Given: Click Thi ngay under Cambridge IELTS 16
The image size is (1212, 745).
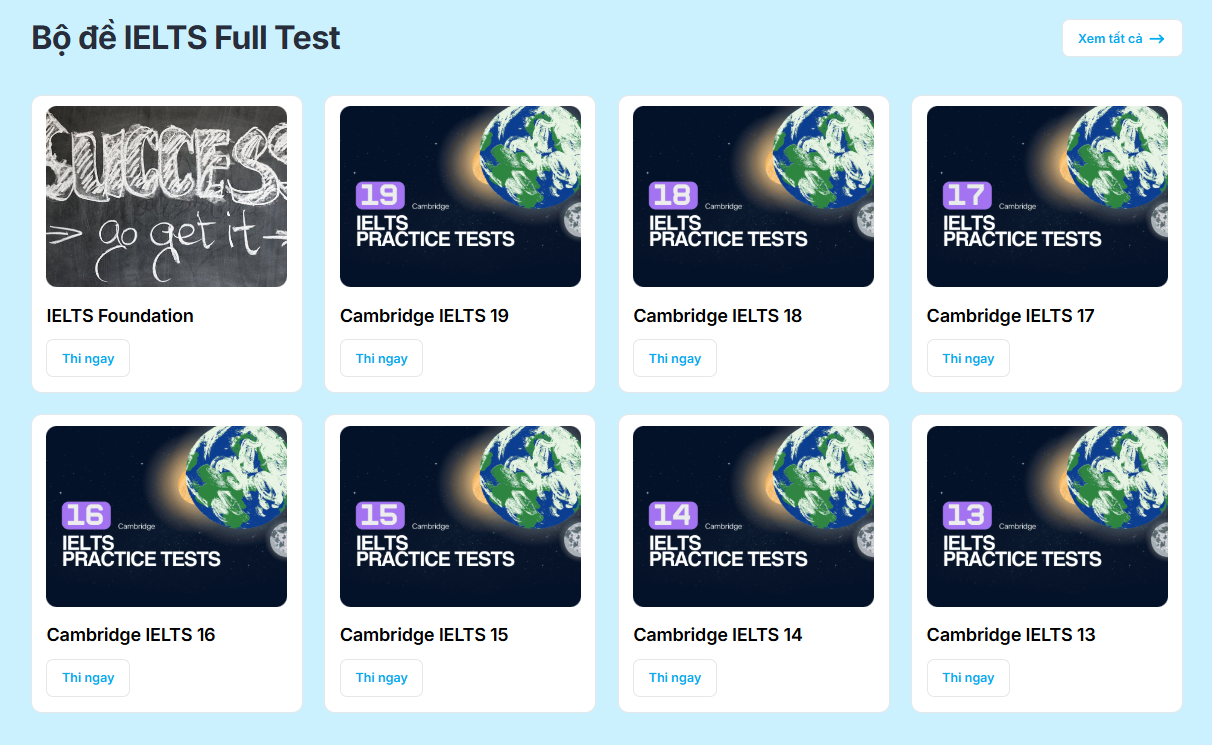Looking at the screenshot, I should tap(88, 677).
